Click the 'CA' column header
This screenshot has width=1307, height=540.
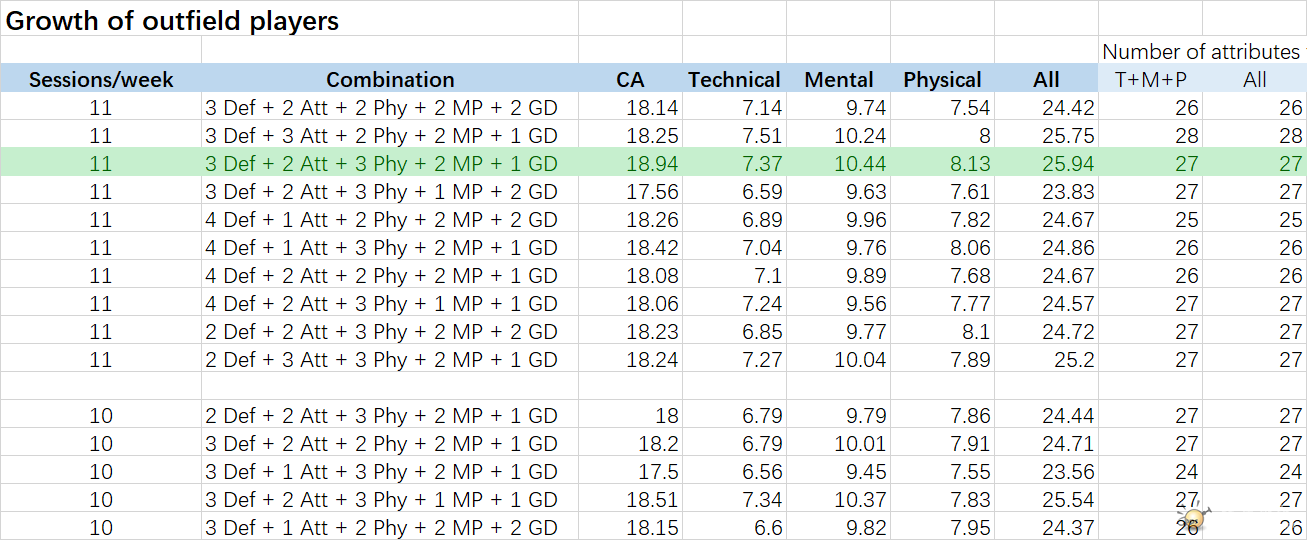[x=630, y=80]
